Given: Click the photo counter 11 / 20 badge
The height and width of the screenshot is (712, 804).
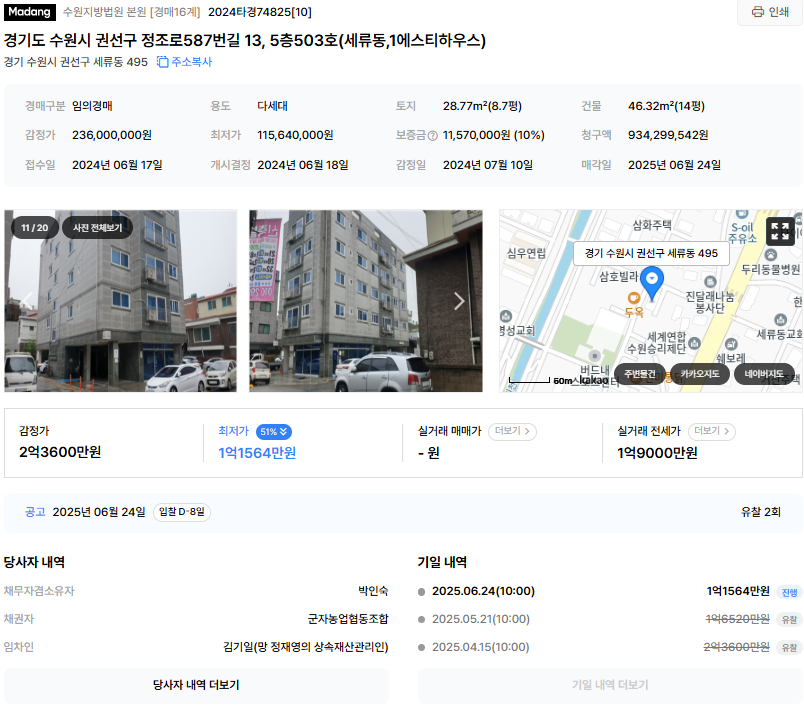Looking at the screenshot, I should pos(34,228).
